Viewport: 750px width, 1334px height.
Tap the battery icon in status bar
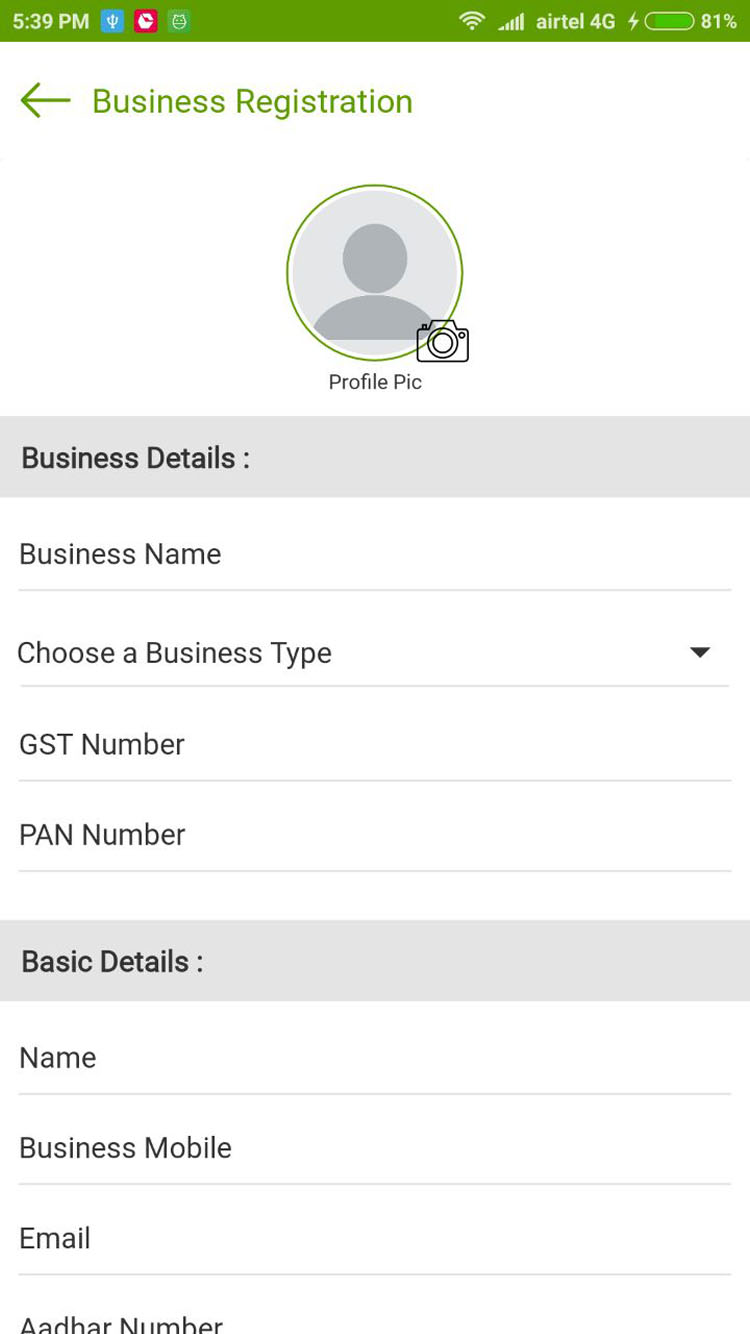[669, 21]
